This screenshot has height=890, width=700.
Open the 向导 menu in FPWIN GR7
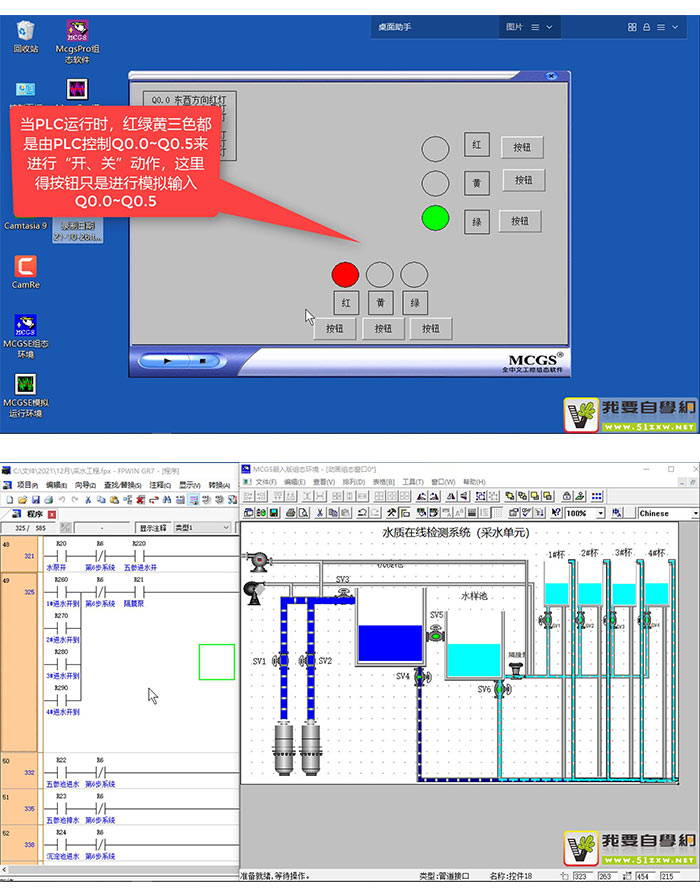pyautogui.click(x=85, y=485)
